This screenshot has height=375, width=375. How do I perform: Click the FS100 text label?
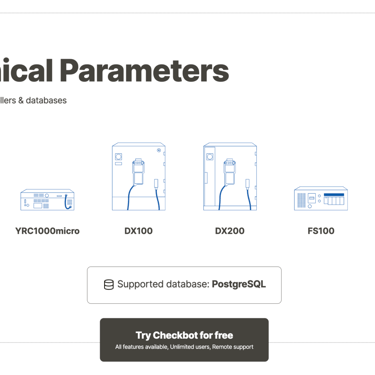point(321,231)
